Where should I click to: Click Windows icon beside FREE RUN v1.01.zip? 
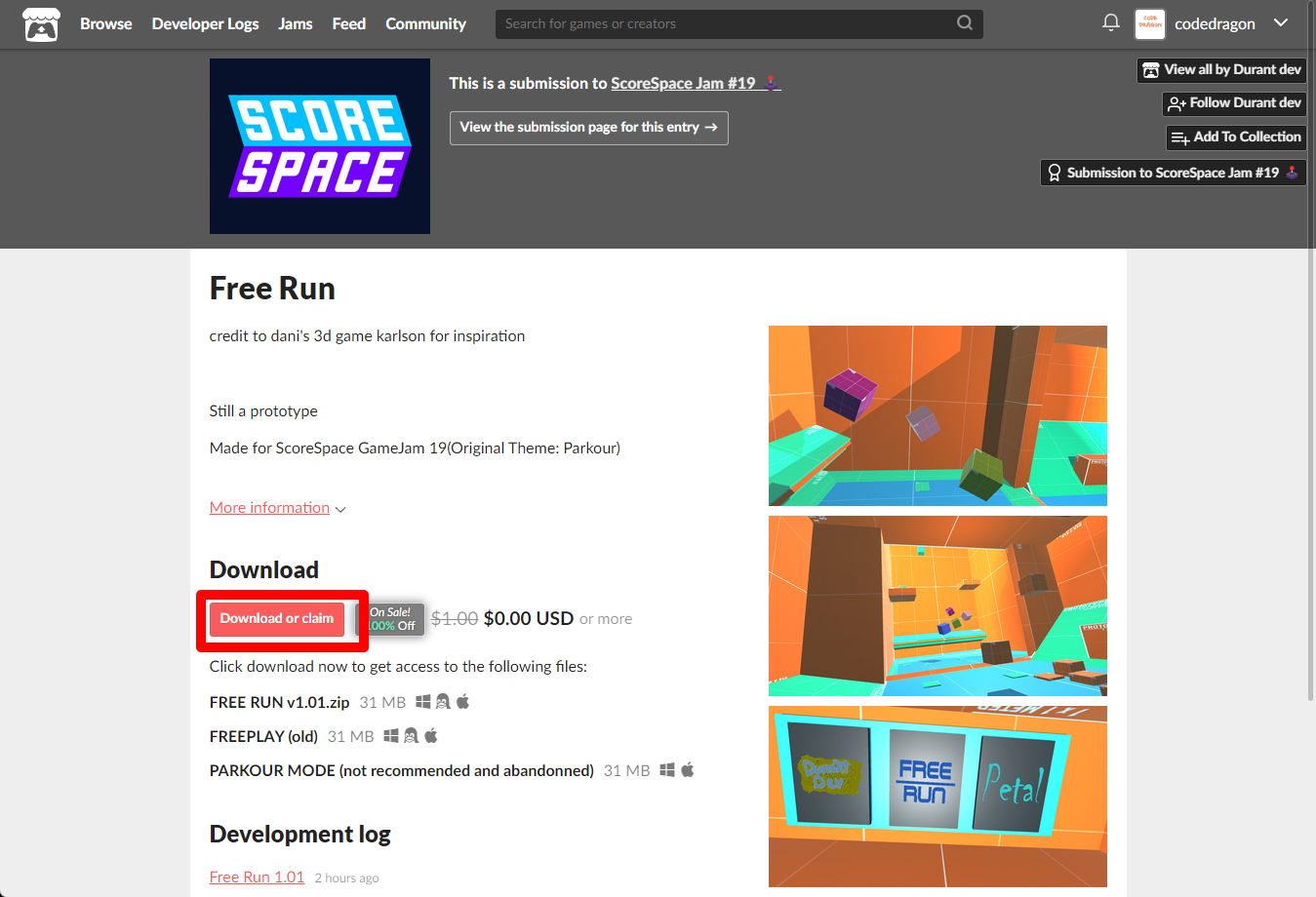point(423,702)
